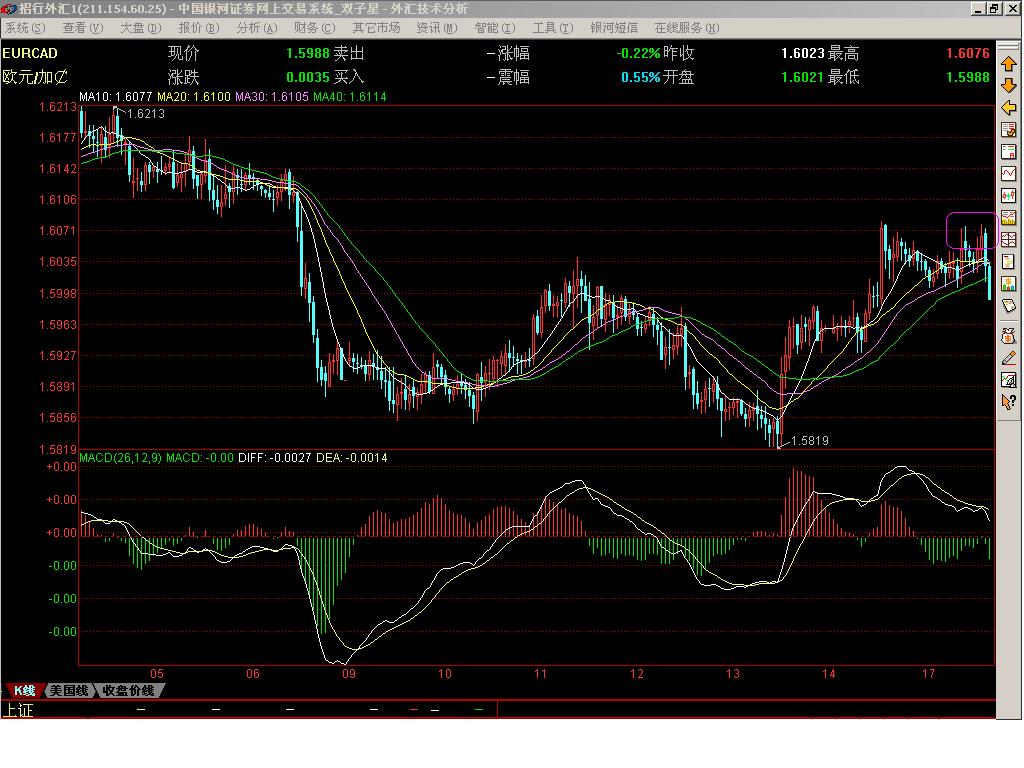Open the 其它市场 menu
The image size is (1024, 768).
coord(376,28)
